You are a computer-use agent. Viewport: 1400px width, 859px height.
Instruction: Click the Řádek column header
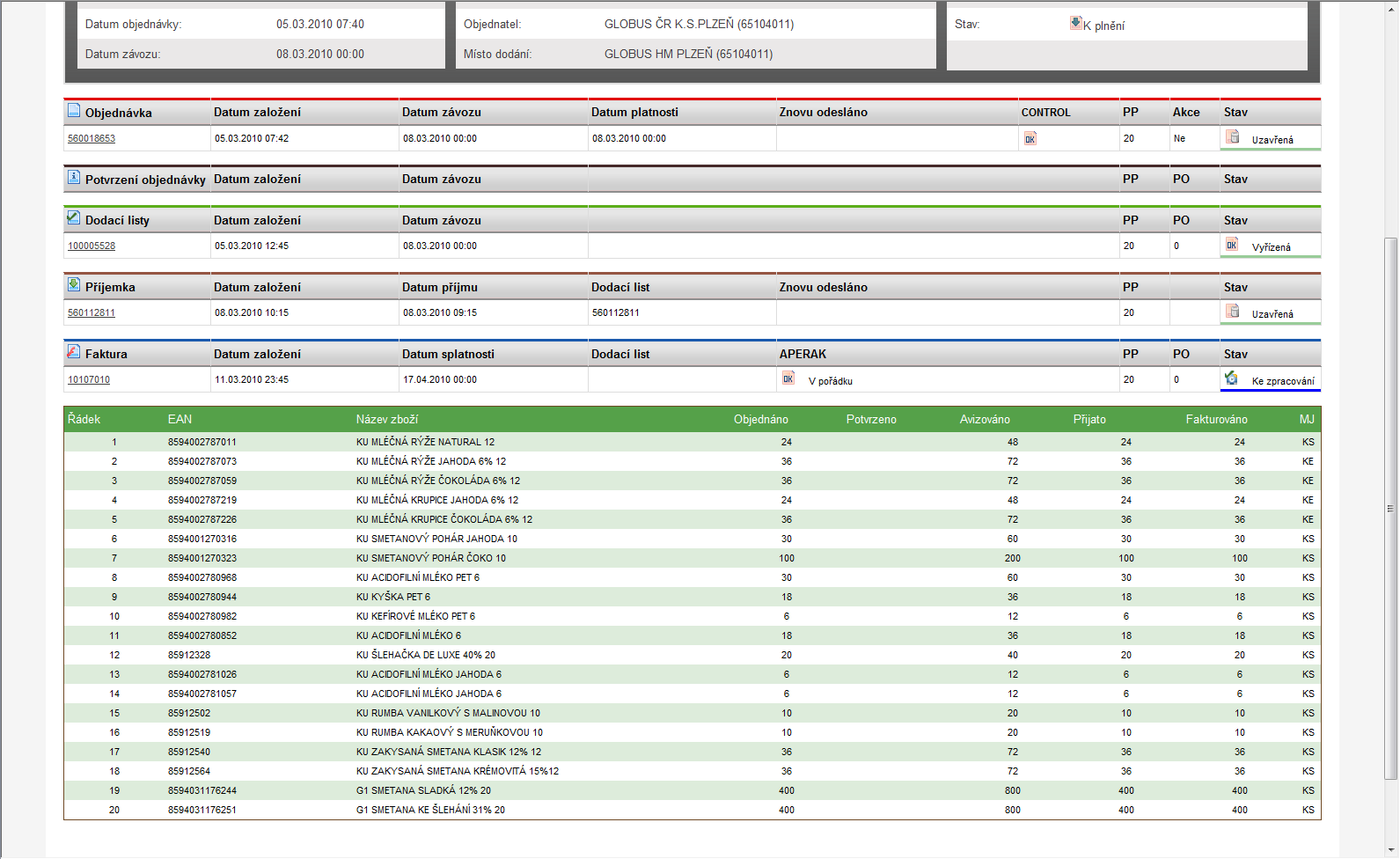84,419
